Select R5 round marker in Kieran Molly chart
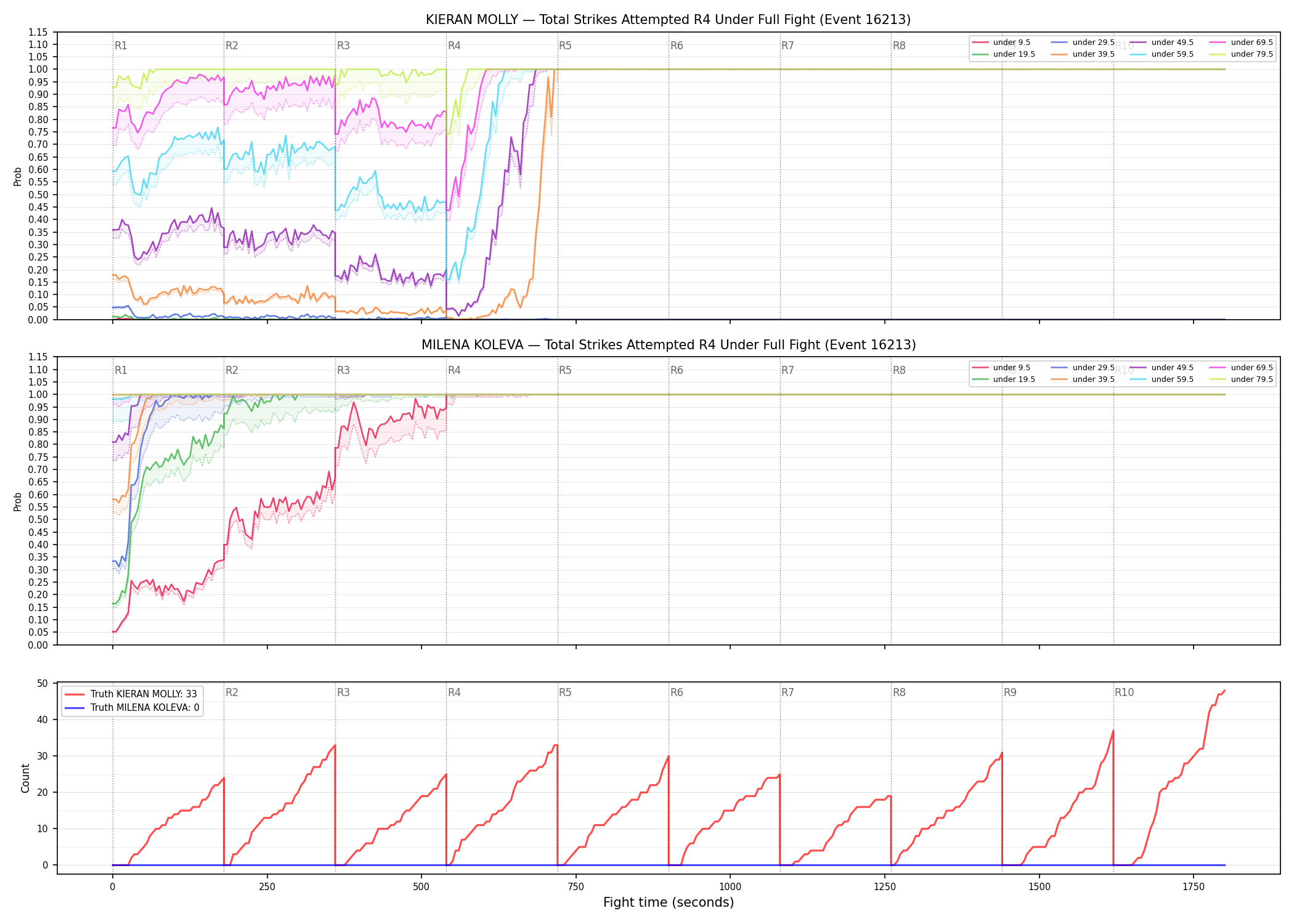 (565, 46)
